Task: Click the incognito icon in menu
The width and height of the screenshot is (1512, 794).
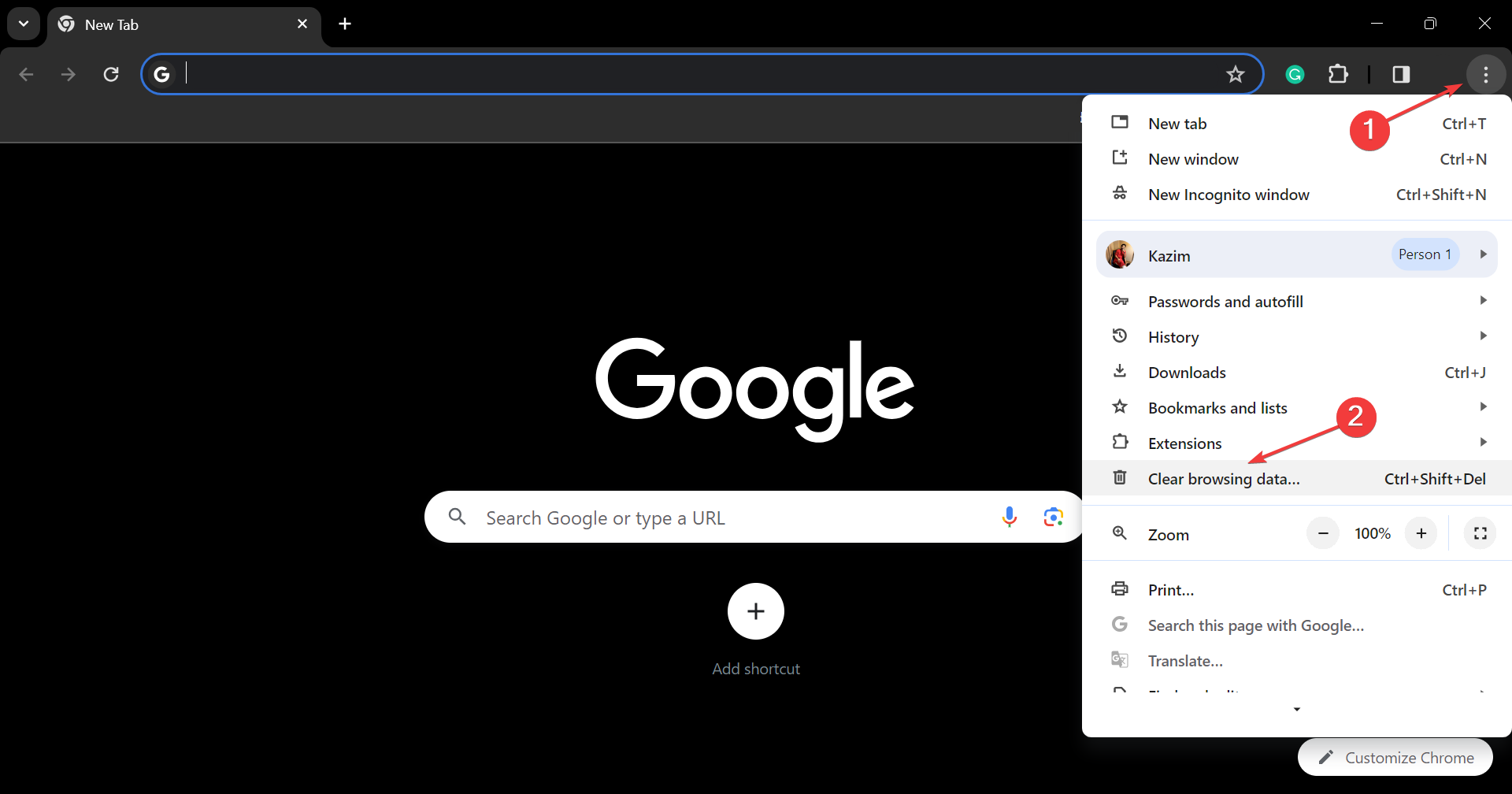Action: click(1120, 193)
